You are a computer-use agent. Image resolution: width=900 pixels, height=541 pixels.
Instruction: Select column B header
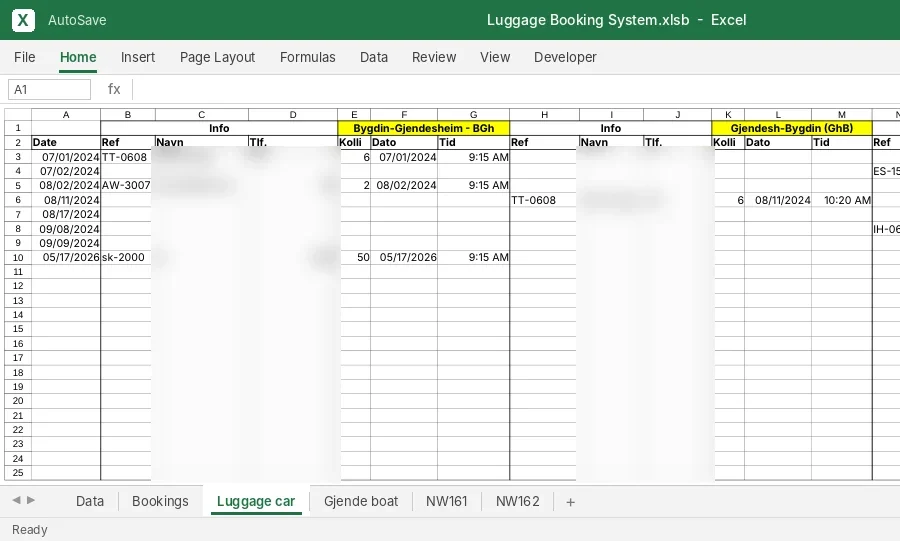tap(128, 115)
